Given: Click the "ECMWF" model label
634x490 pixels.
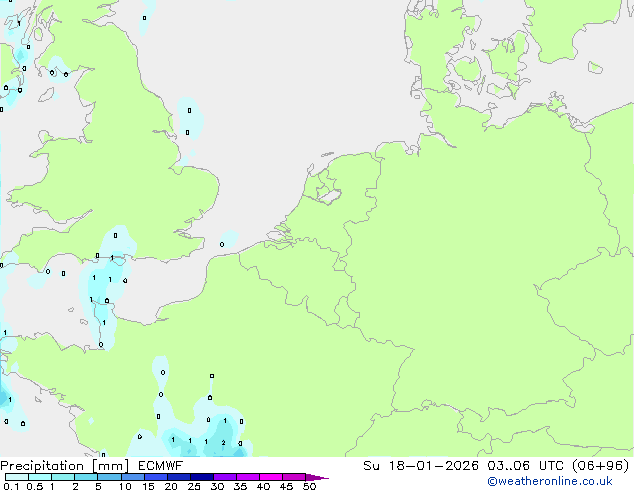Looking at the screenshot, I should pos(161,466).
